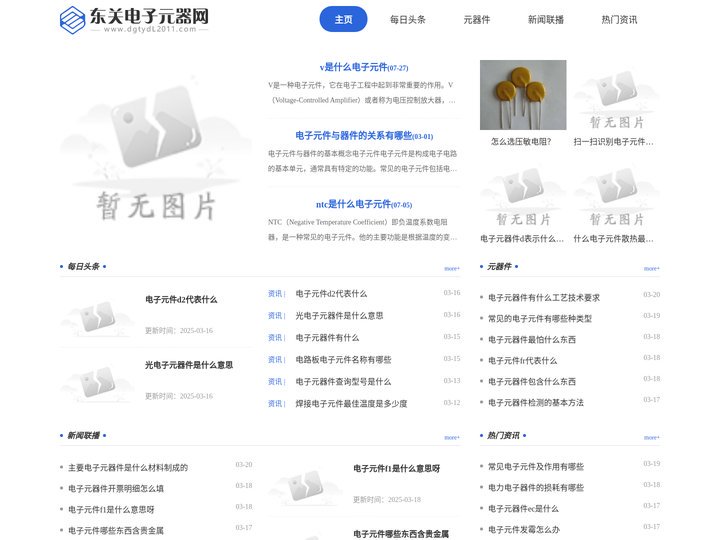Open the 主页 navigation tab

(343, 19)
